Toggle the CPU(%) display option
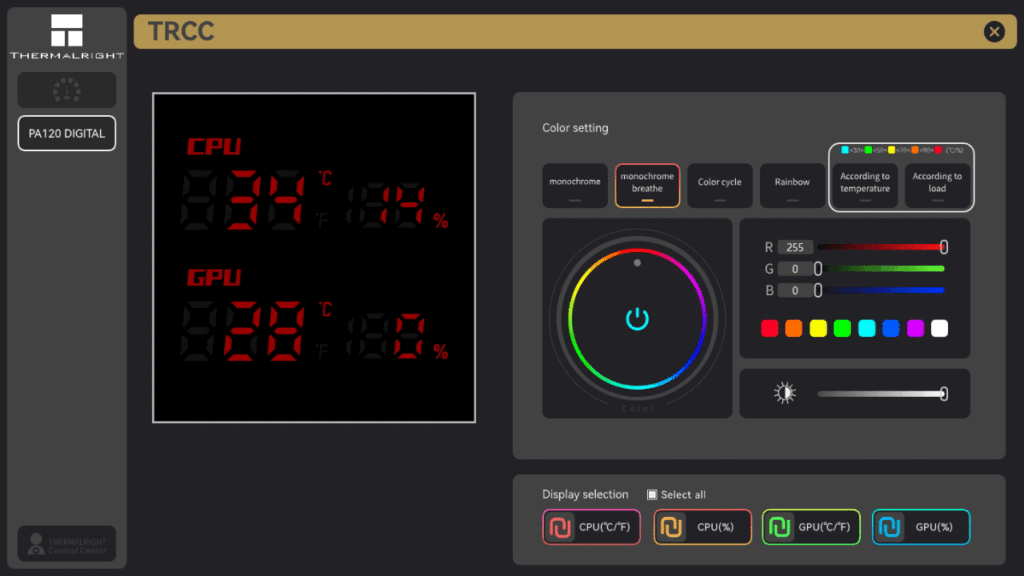The width and height of the screenshot is (1024, 576). click(x=702, y=527)
